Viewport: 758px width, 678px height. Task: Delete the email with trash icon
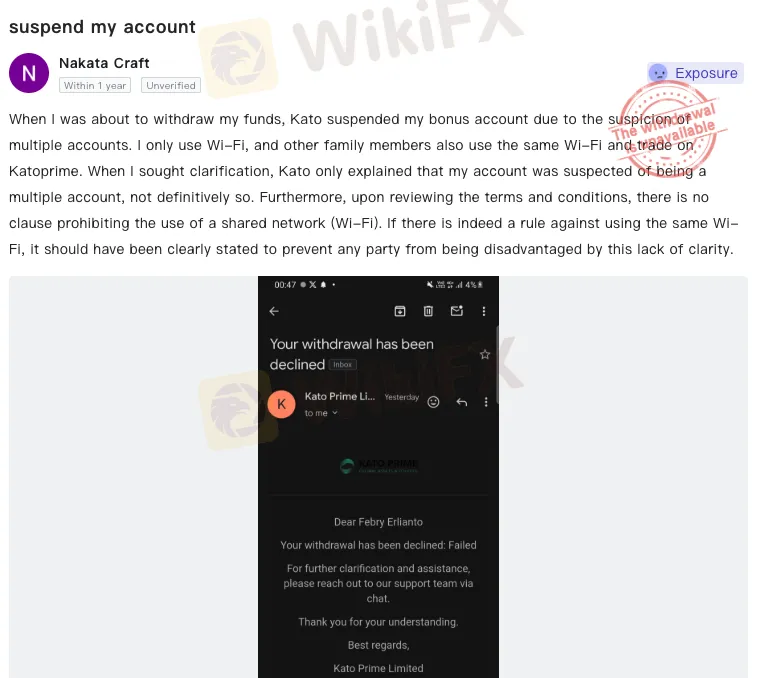tap(428, 311)
